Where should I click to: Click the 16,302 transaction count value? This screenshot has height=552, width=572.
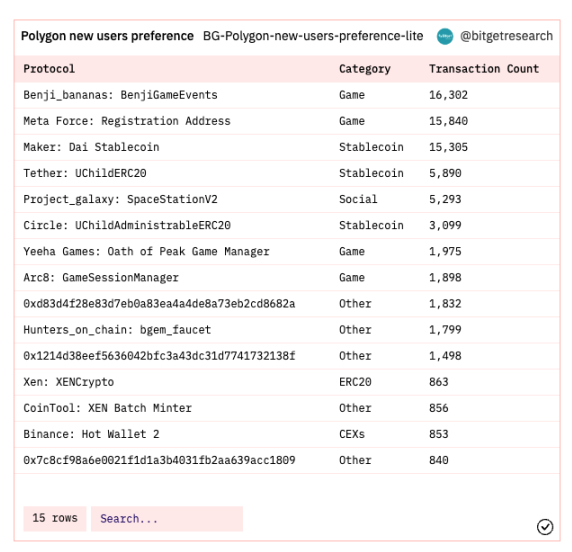(x=448, y=95)
